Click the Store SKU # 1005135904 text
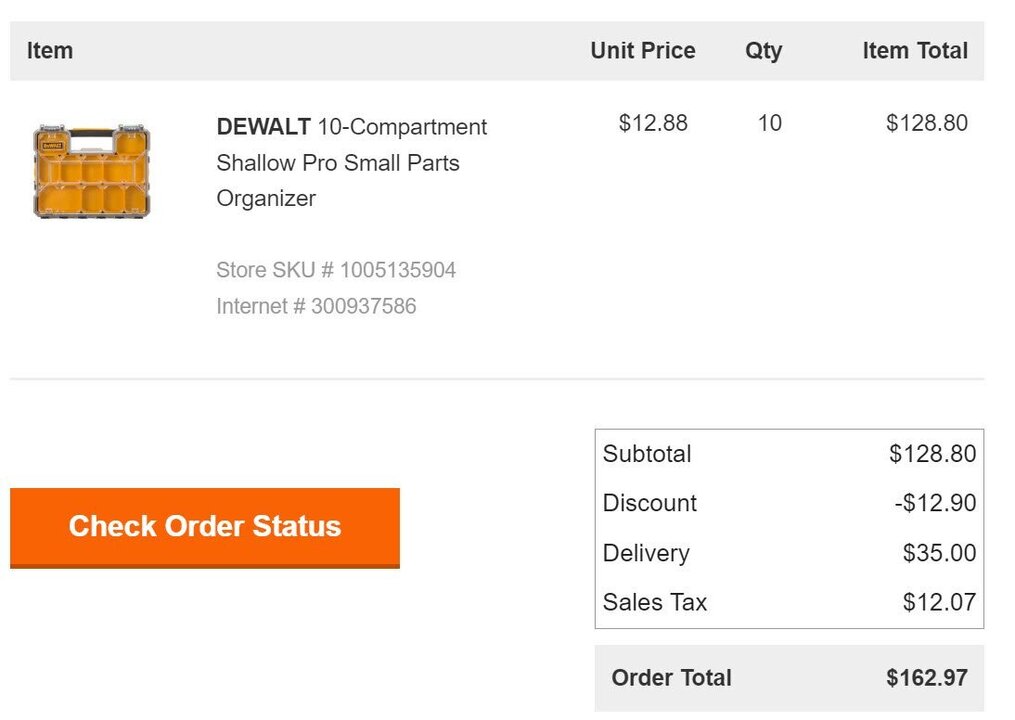The width and height of the screenshot is (1015, 720). tap(336, 270)
